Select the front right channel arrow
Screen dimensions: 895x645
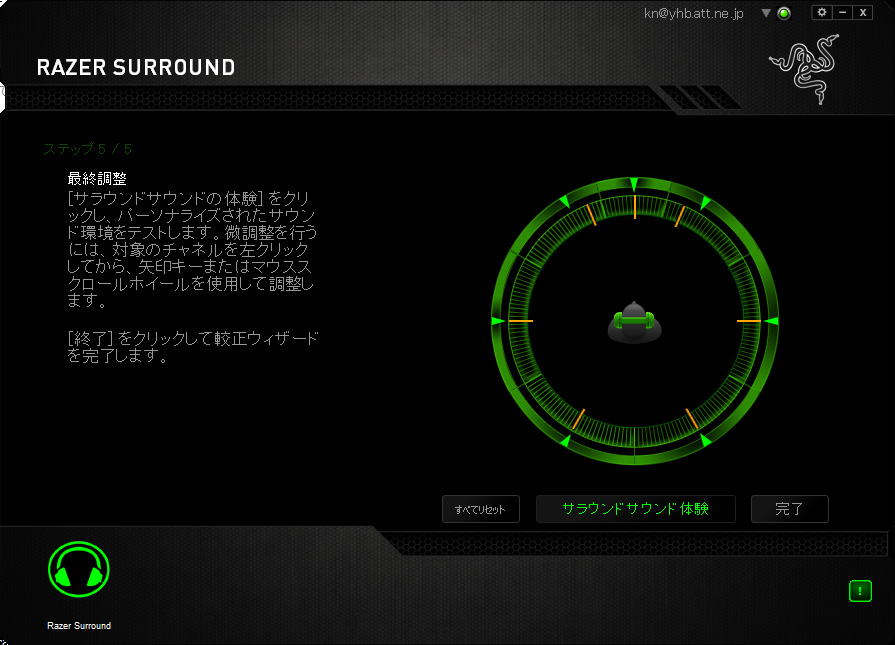click(705, 203)
